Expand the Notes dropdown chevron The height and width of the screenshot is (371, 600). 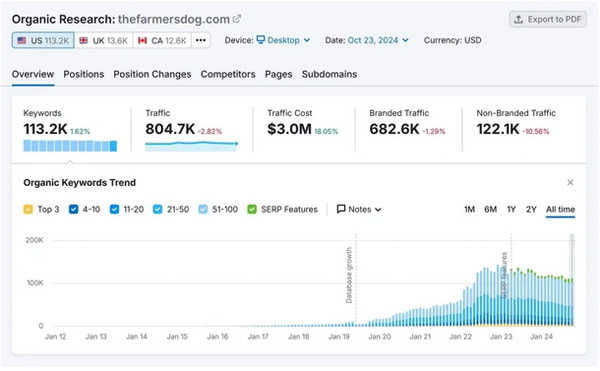click(378, 210)
